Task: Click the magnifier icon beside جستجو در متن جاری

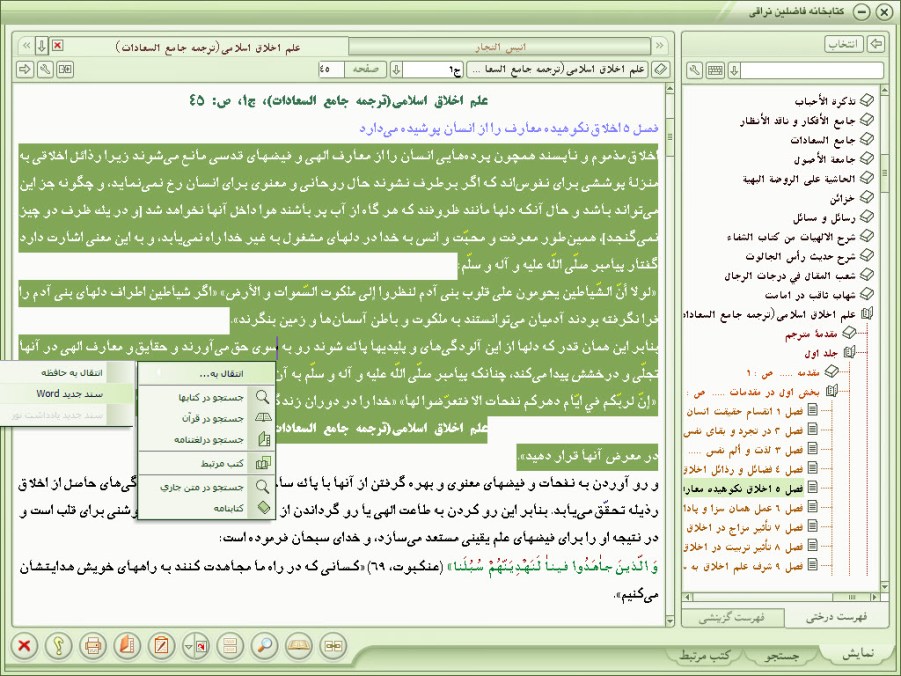Action: pyautogui.click(x=263, y=487)
